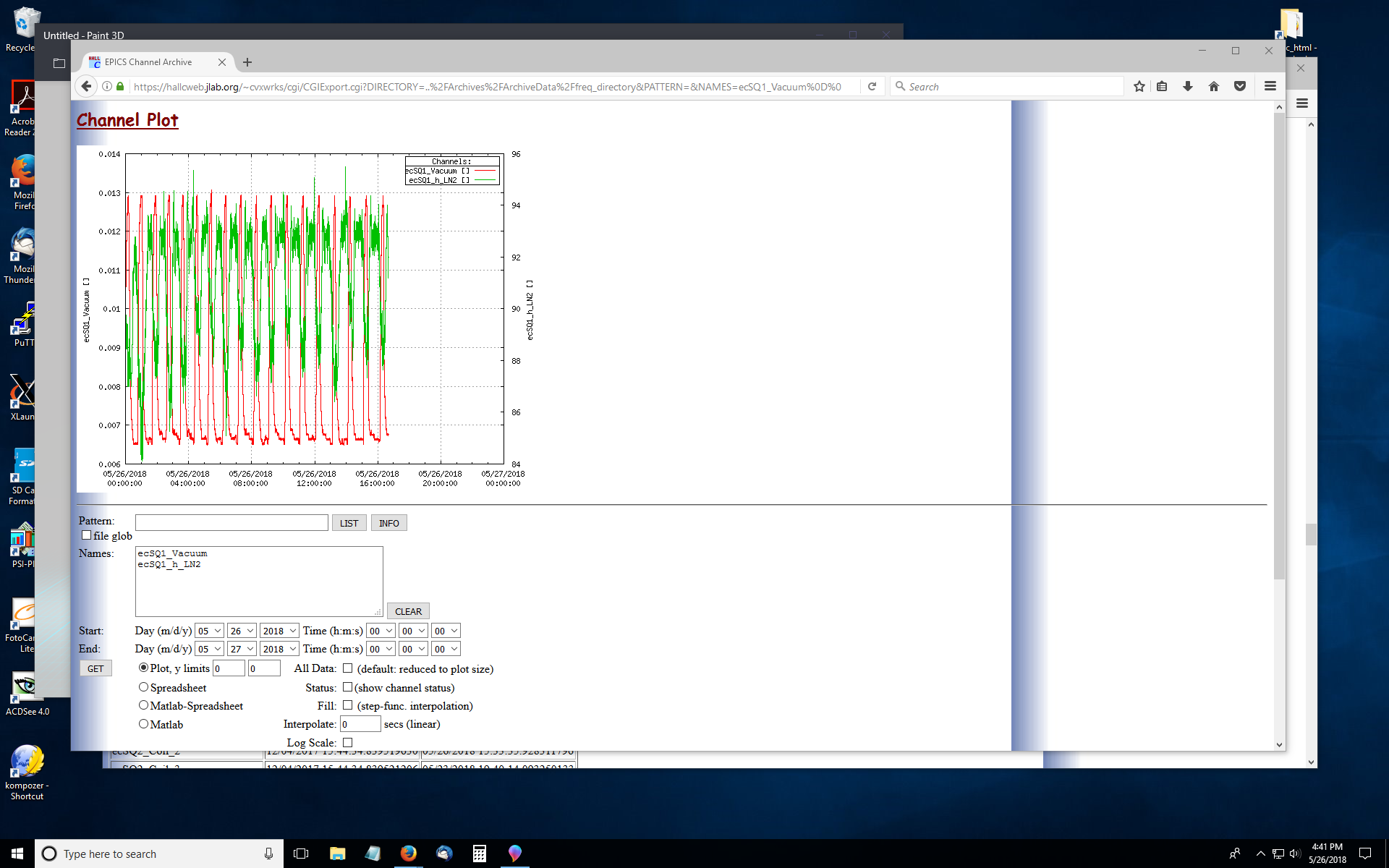Click the Channel Plot heading link

[x=127, y=120]
